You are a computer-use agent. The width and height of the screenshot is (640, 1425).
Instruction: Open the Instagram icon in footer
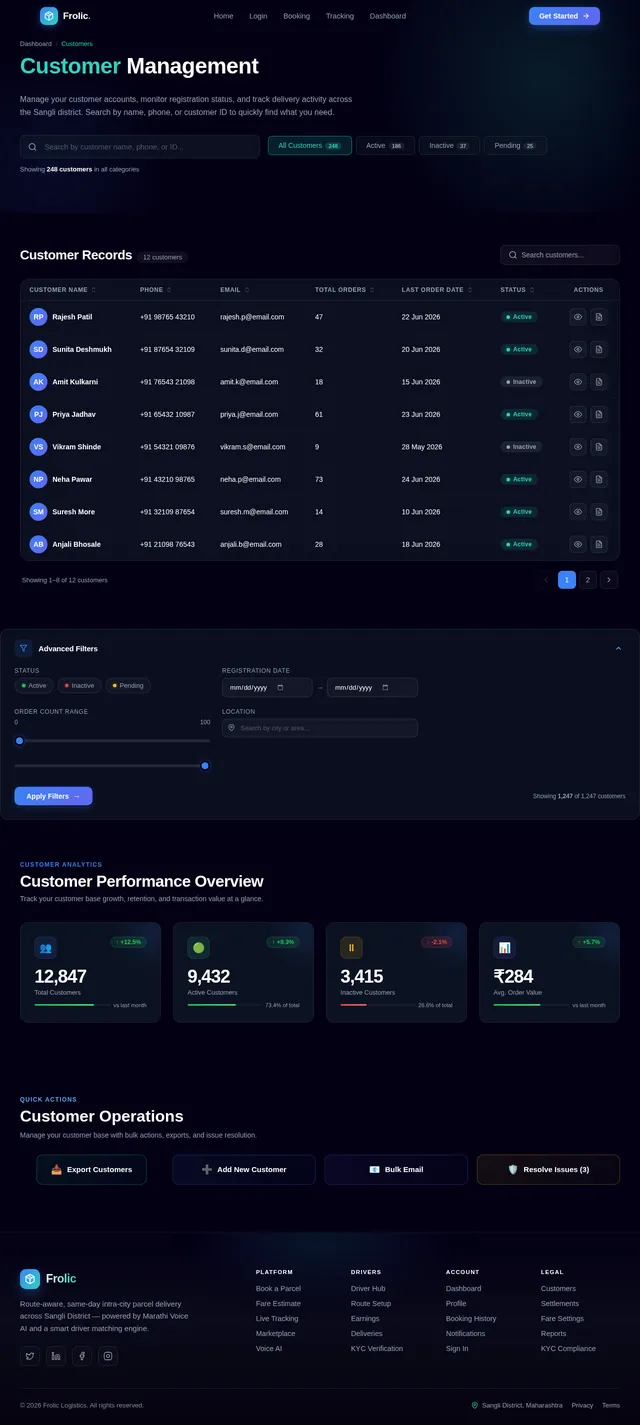[108, 1356]
